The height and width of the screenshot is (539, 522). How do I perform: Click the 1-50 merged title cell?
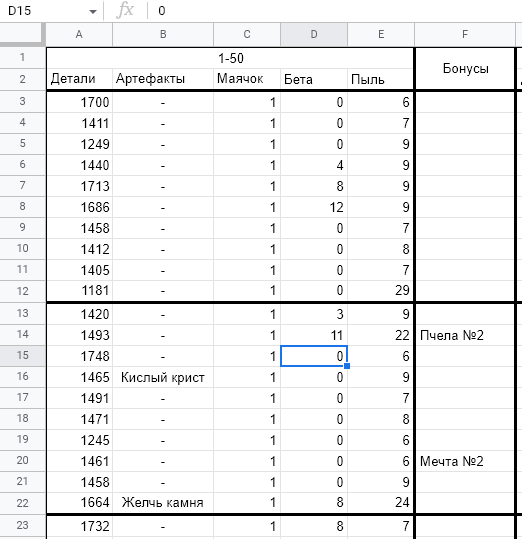tap(230, 58)
